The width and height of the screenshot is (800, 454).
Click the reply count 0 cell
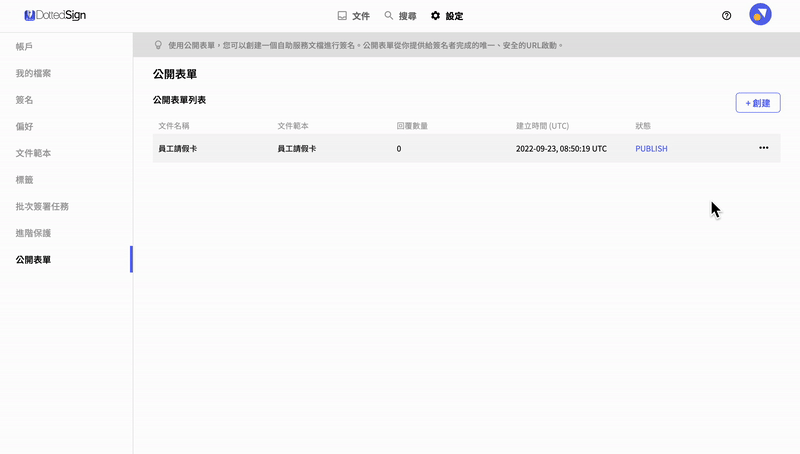pyautogui.click(x=399, y=148)
